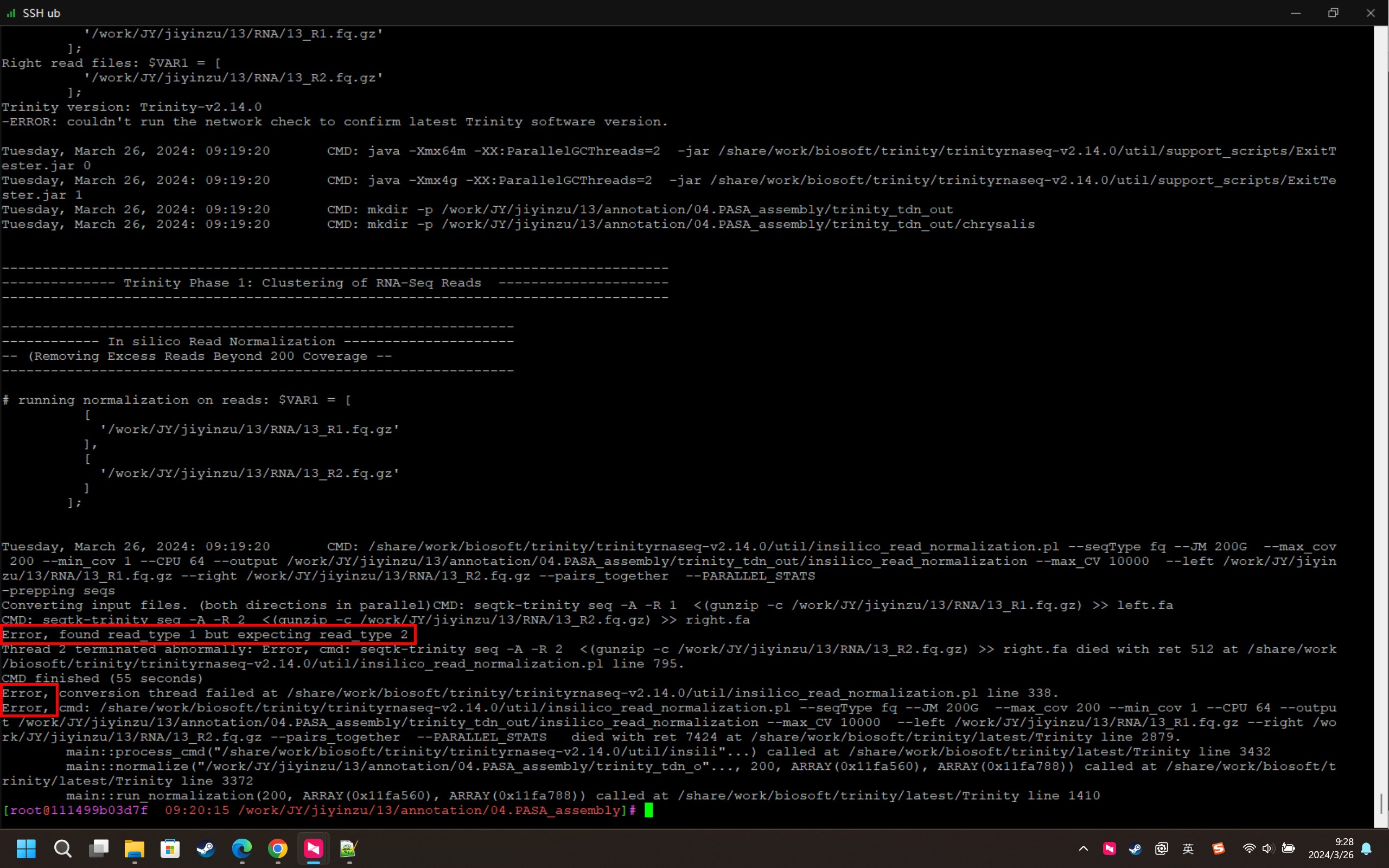This screenshot has height=868, width=1389.
Task: Click 'Right read files: $VAR1 = [' line
Action: 111,63
